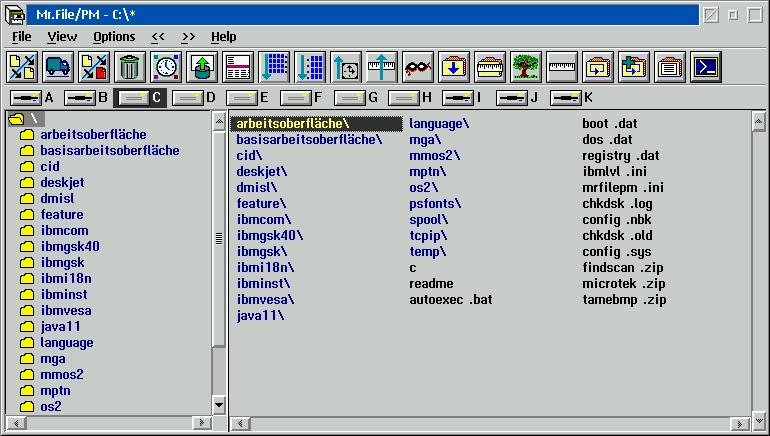Select java11 folder in left tree
The image size is (770, 436).
coord(58,327)
